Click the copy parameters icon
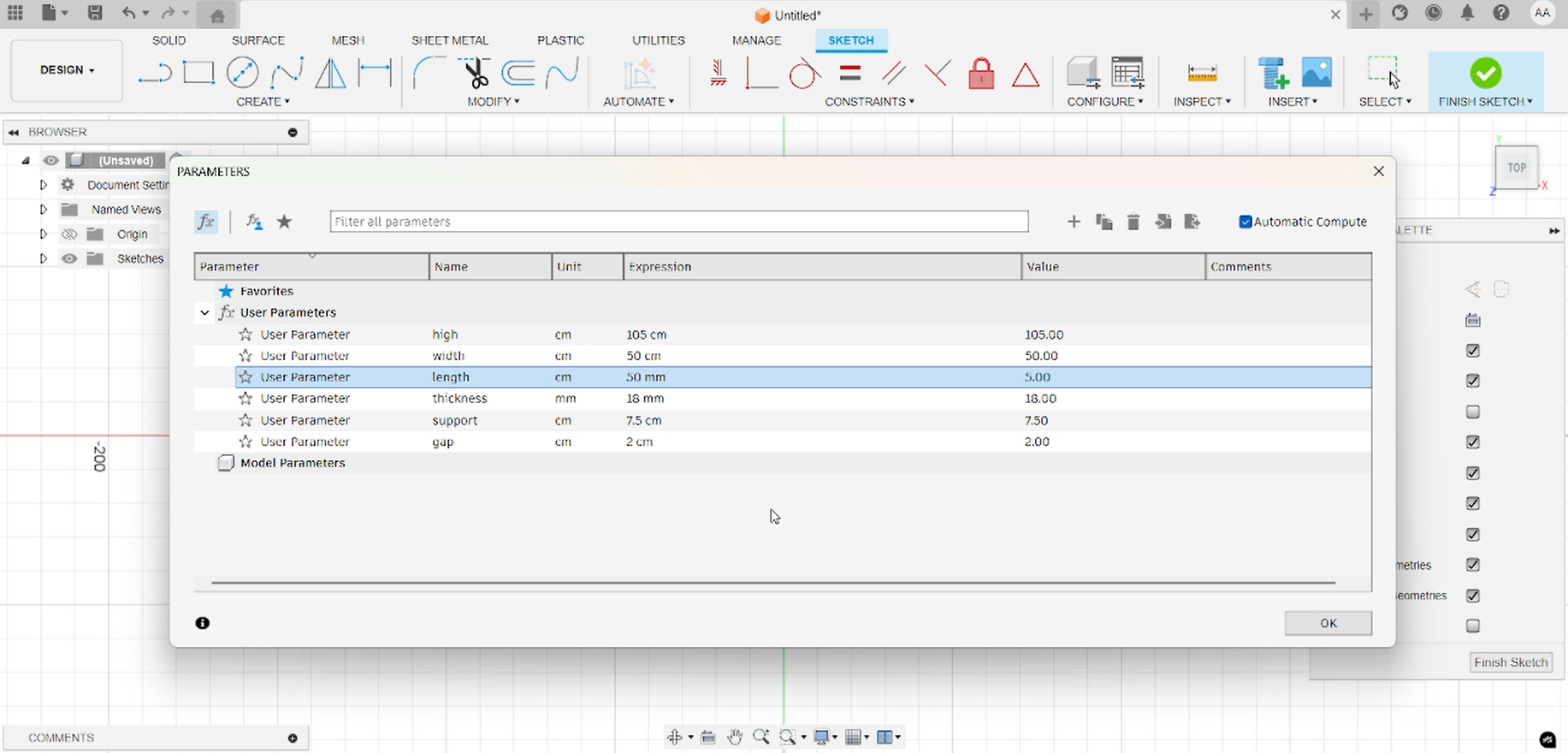 coord(1104,222)
